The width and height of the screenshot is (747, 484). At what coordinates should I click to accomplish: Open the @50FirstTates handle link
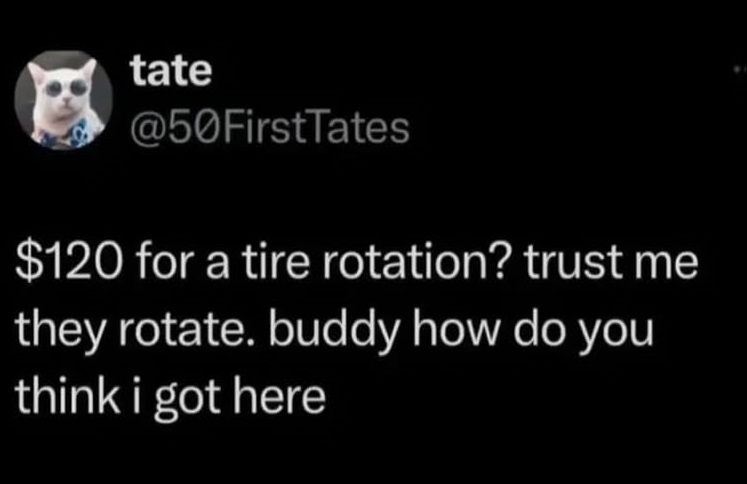[270, 127]
